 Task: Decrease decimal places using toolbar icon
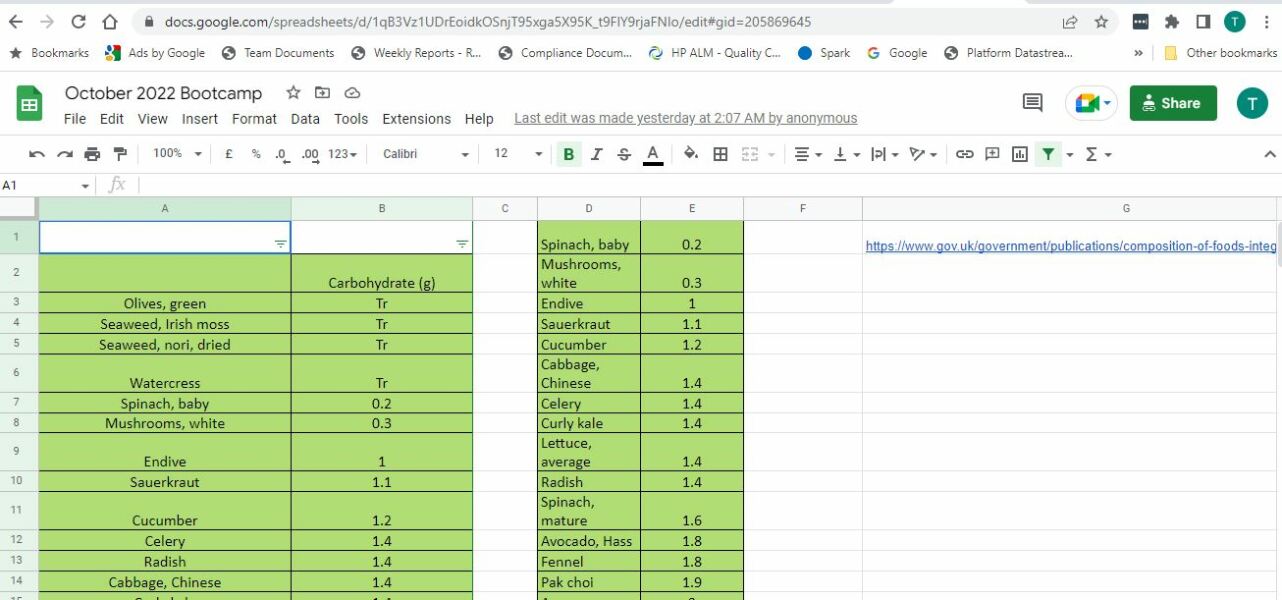point(281,154)
